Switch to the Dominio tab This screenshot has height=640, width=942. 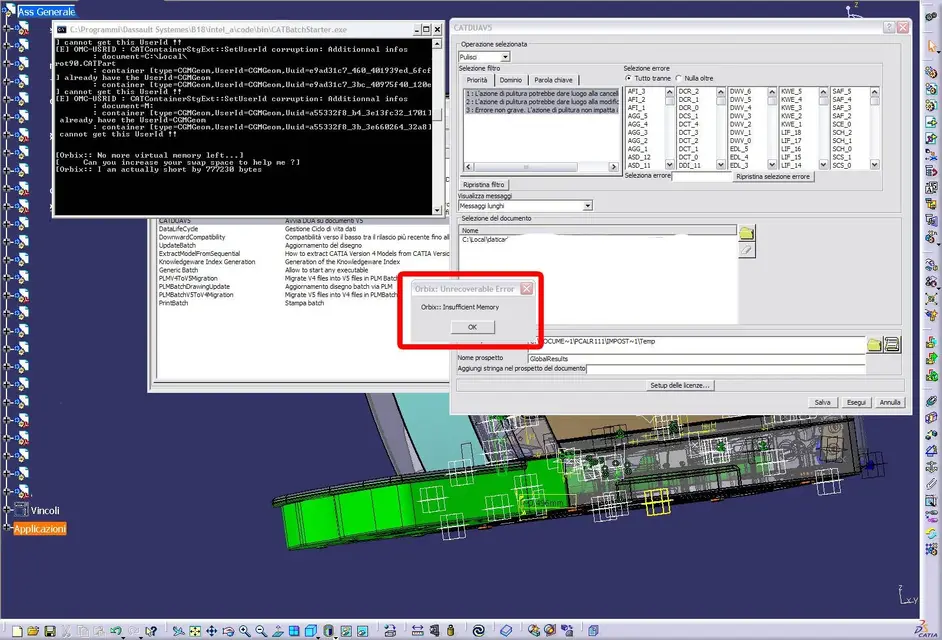pos(511,80)
